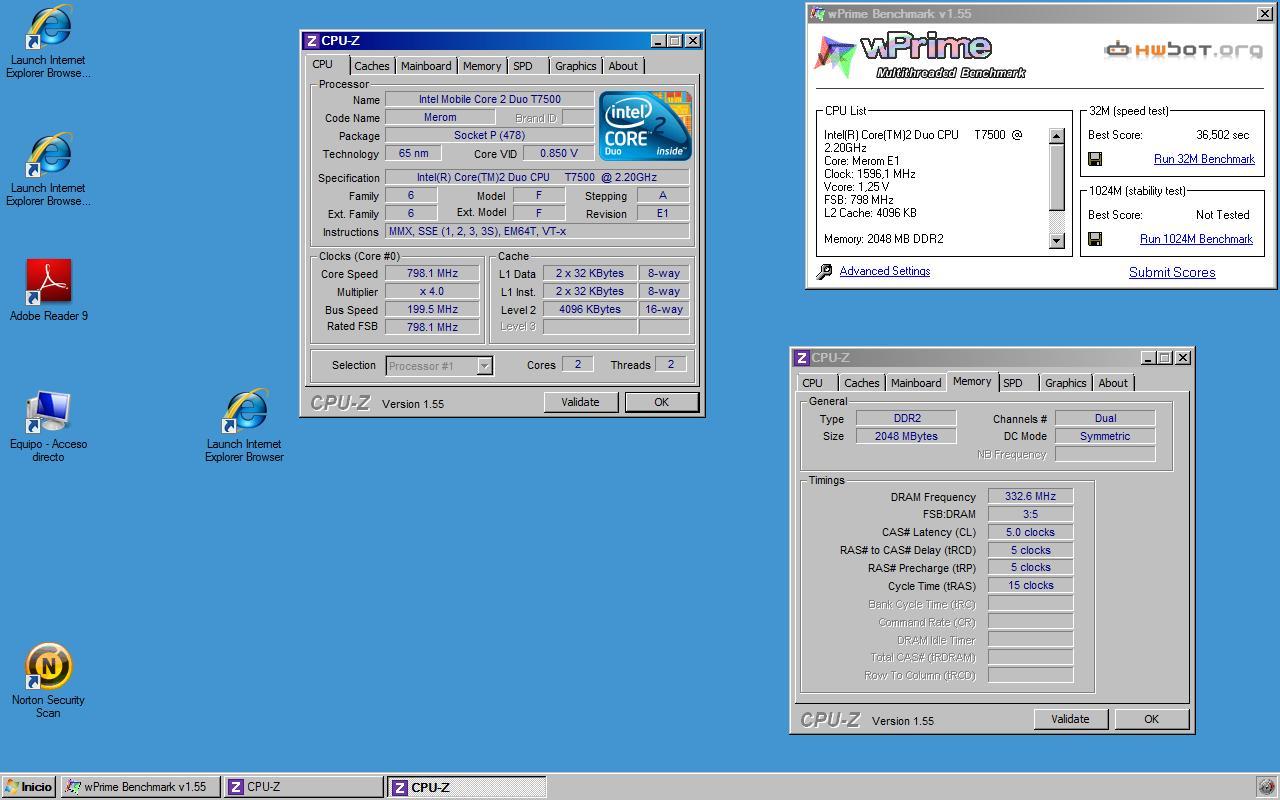Open Memory tab in top CPU-Z window
The width and height of the screenshot is (1280, 800).
pyautogui.click(x=482, y=66)
